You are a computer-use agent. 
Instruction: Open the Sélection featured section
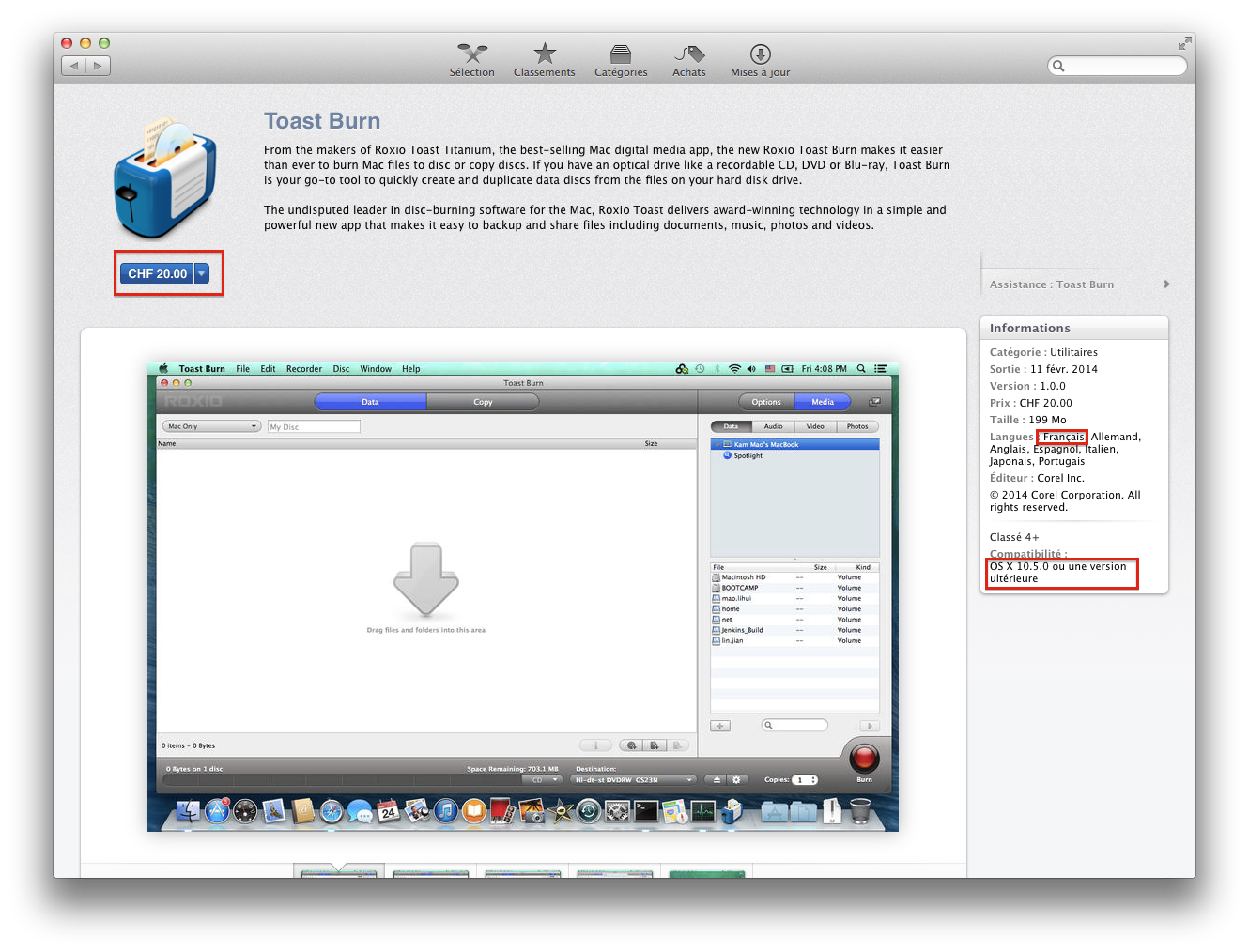[x=471, y=60]
